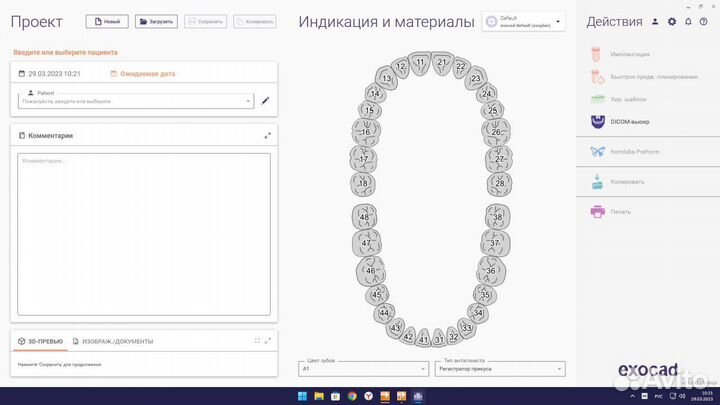
Task: Click the pencil edit patient icon
Action: coord(265,101)
